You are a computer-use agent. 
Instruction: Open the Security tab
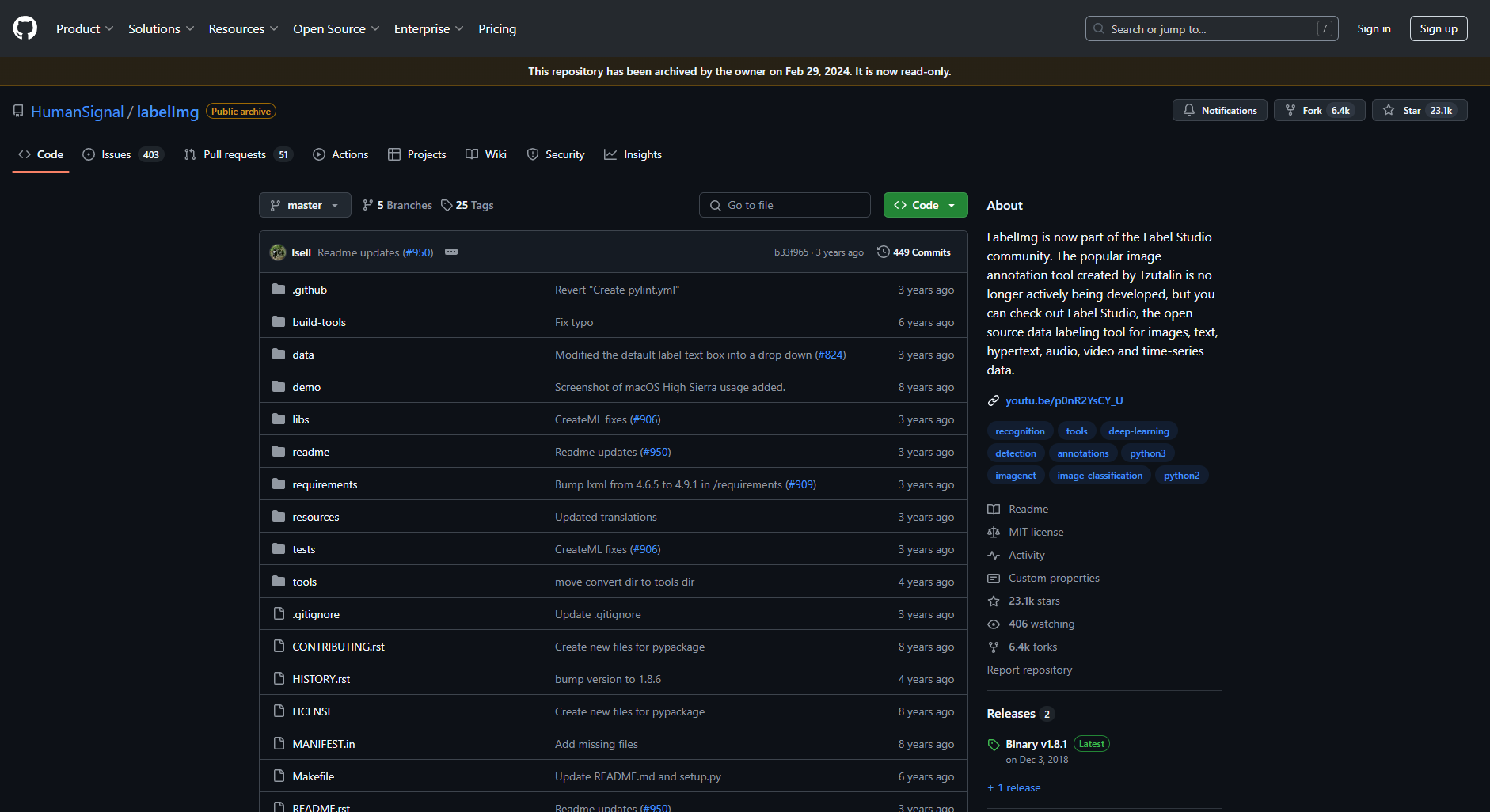coord(556,154)
